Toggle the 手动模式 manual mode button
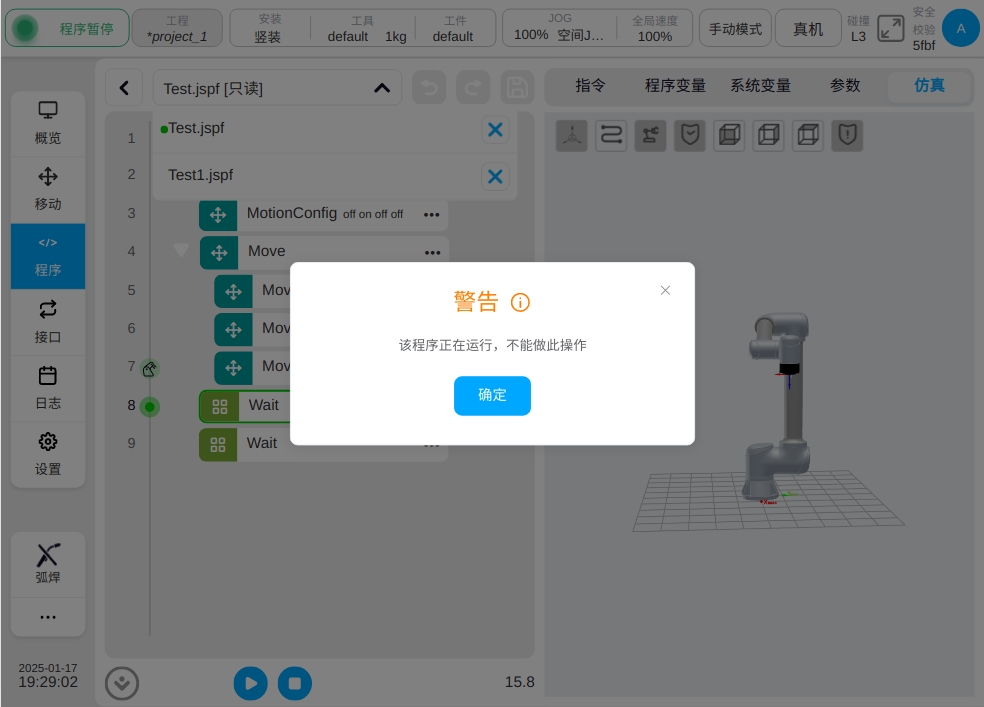 click(735, 29)
